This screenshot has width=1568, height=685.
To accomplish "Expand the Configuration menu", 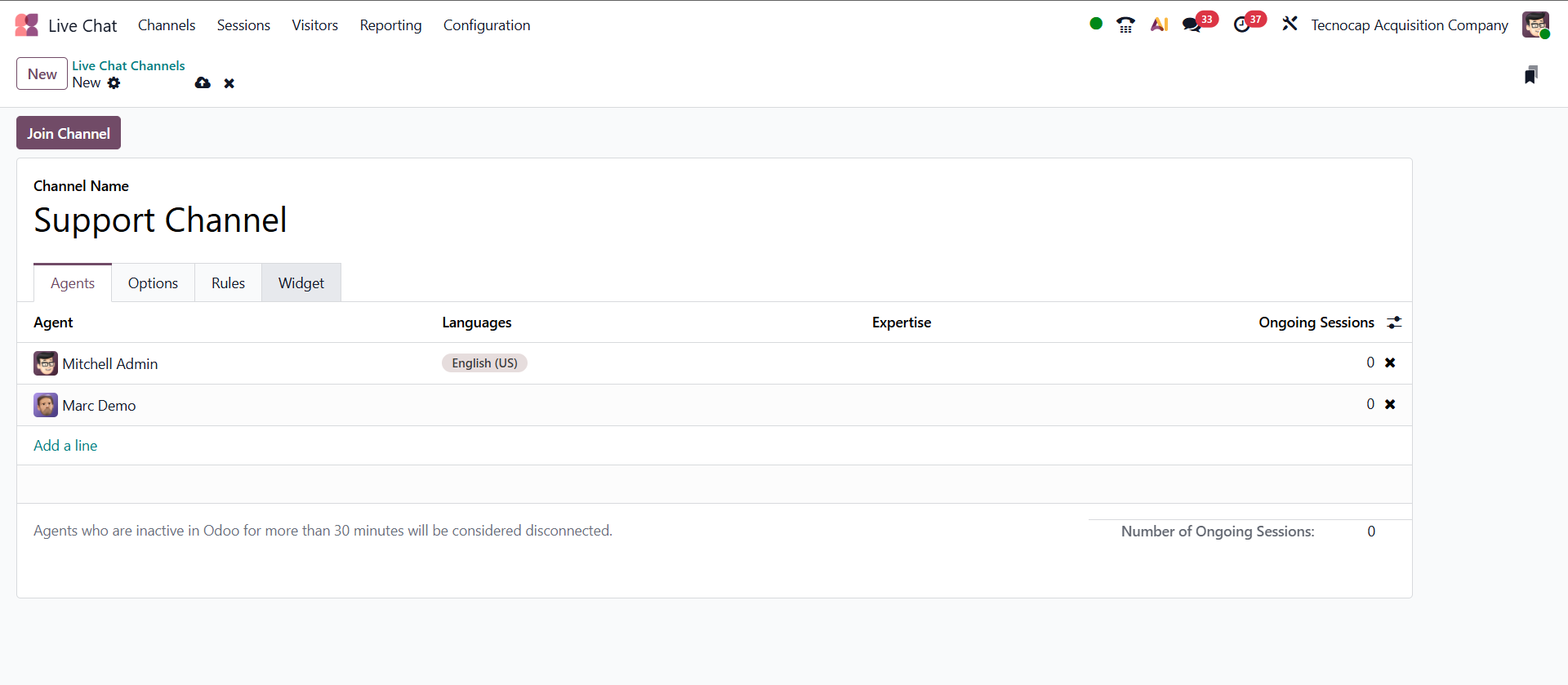I will tap(487, 25).
